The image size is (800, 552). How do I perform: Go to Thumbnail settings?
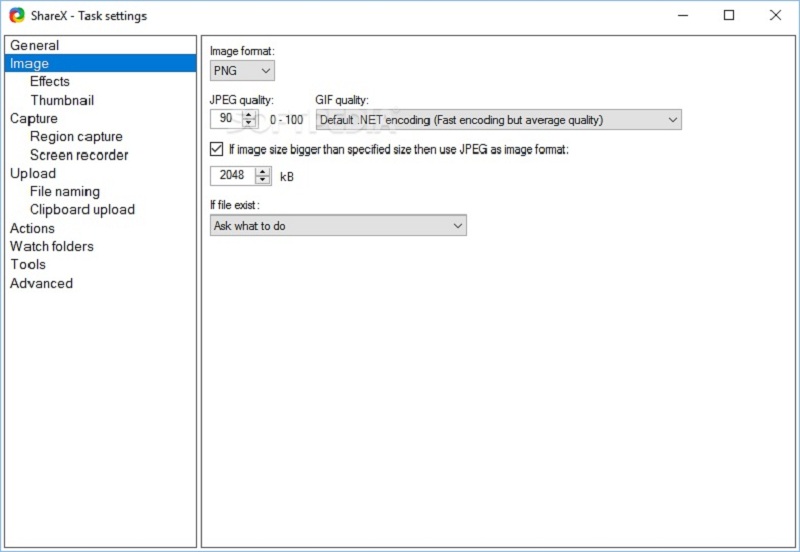click(x=62, y=100)
